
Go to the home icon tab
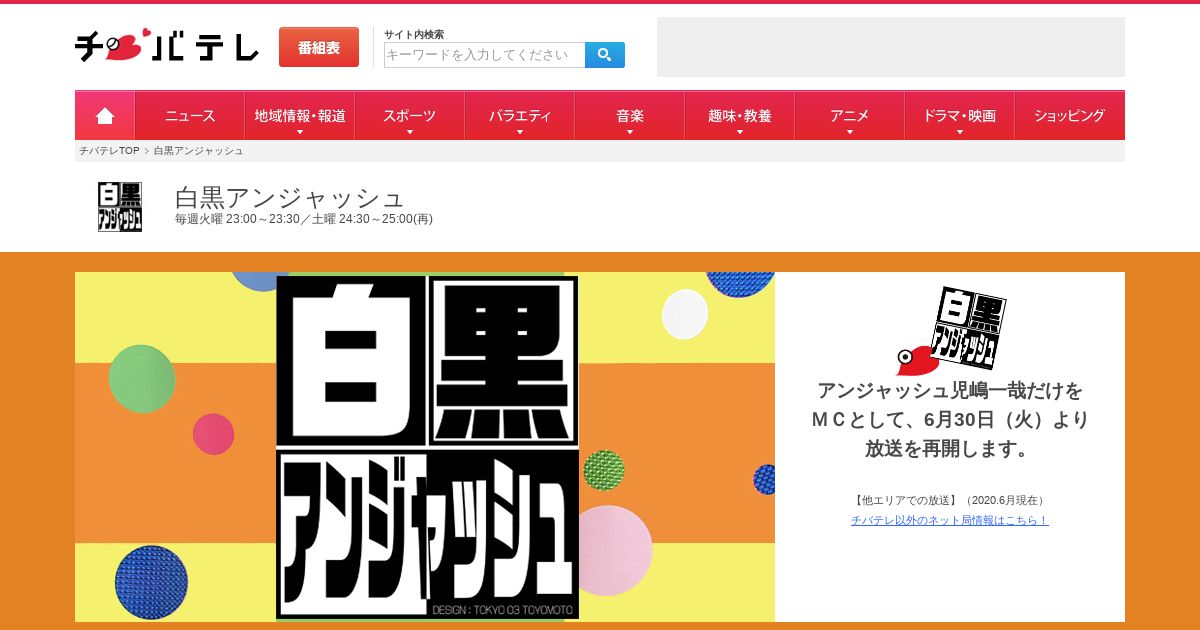pyautogui.click(x=105, y=116)
